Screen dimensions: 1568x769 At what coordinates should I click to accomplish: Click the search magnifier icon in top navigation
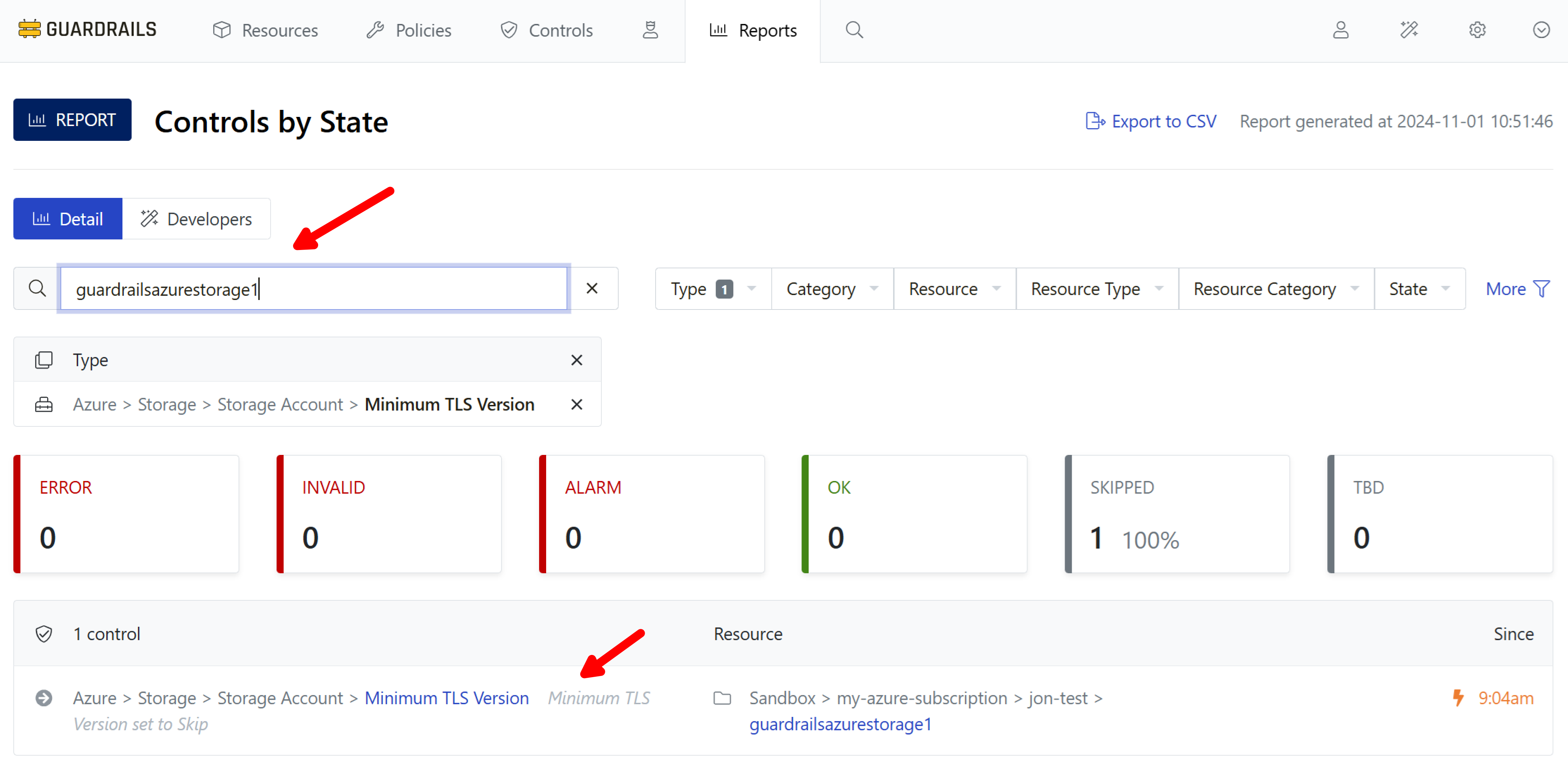click(x=854, y=30)
